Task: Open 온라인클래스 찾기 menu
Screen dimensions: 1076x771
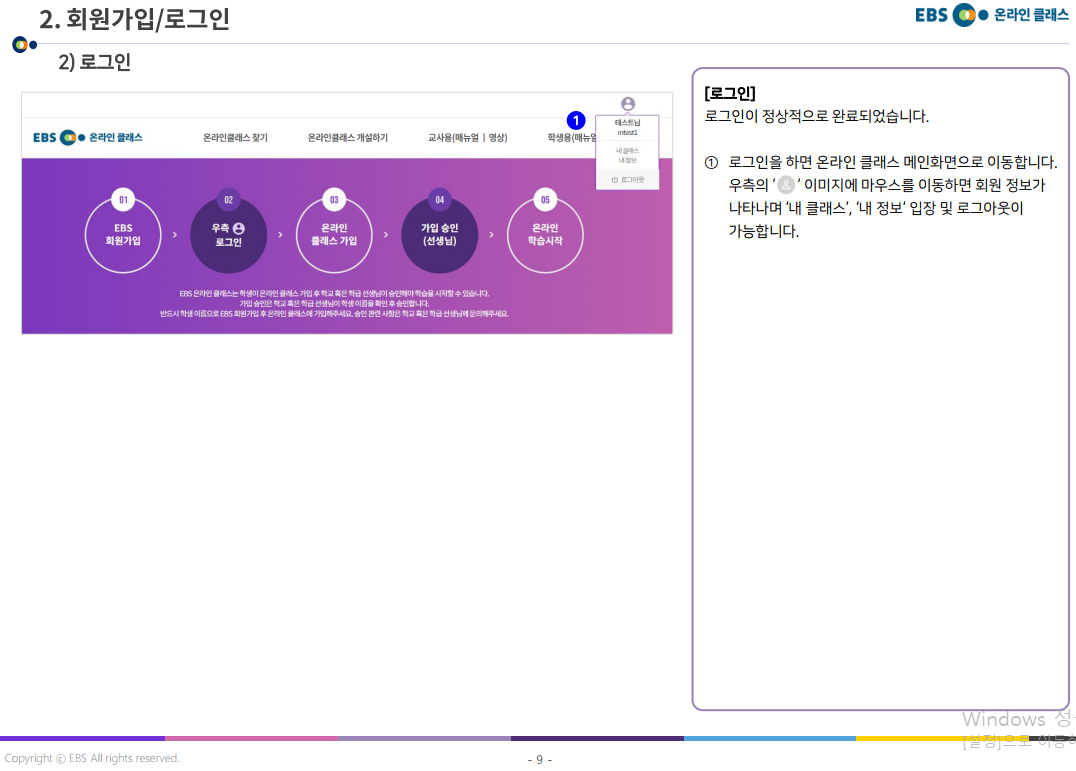Action: pos(235,138)
